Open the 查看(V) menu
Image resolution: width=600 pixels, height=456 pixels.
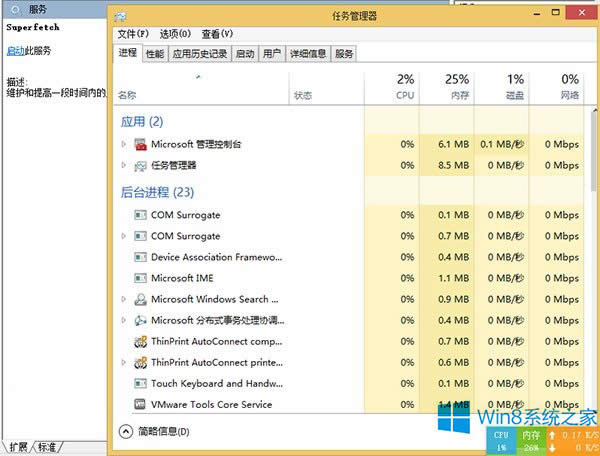tap(217, 34)
